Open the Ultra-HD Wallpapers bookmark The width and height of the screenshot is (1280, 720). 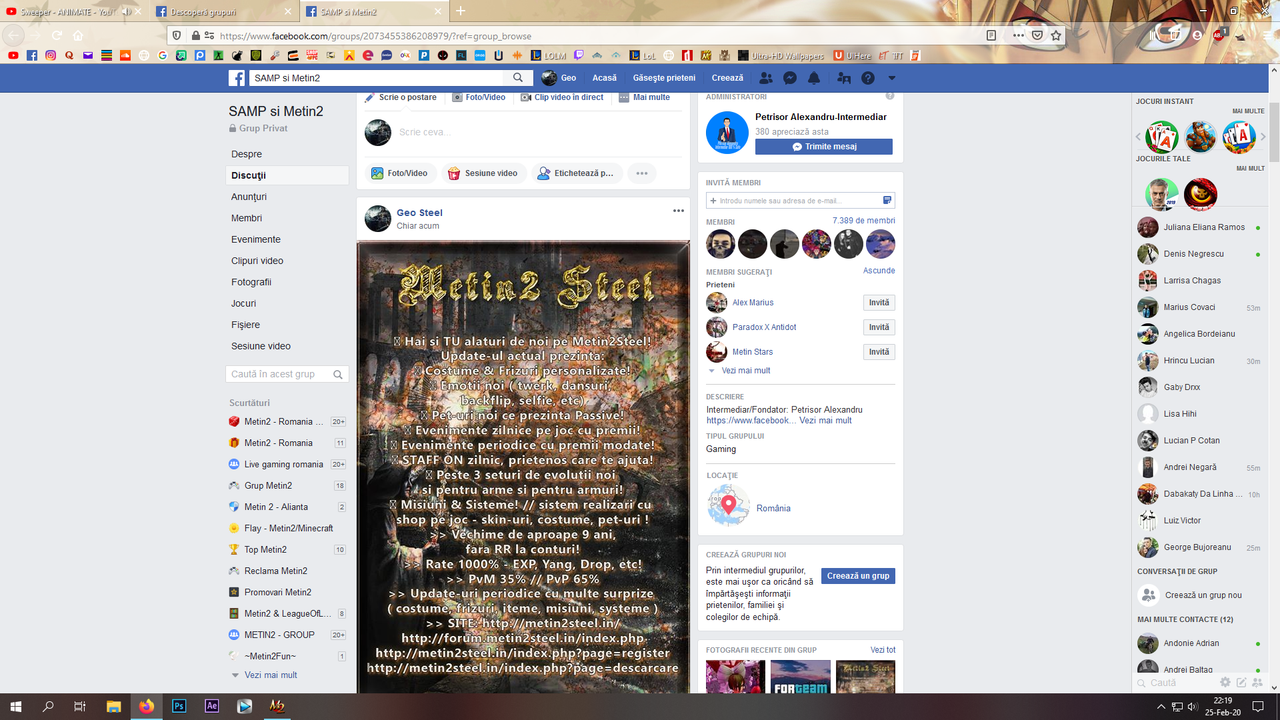click(781, 56)
